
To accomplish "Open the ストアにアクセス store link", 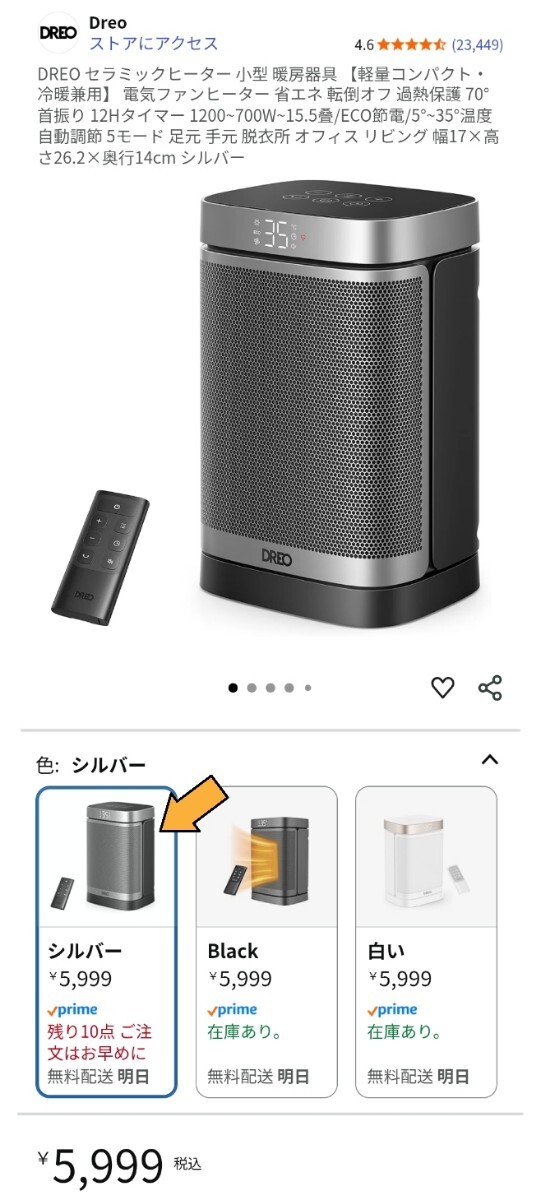I will [x=153, y=44].
